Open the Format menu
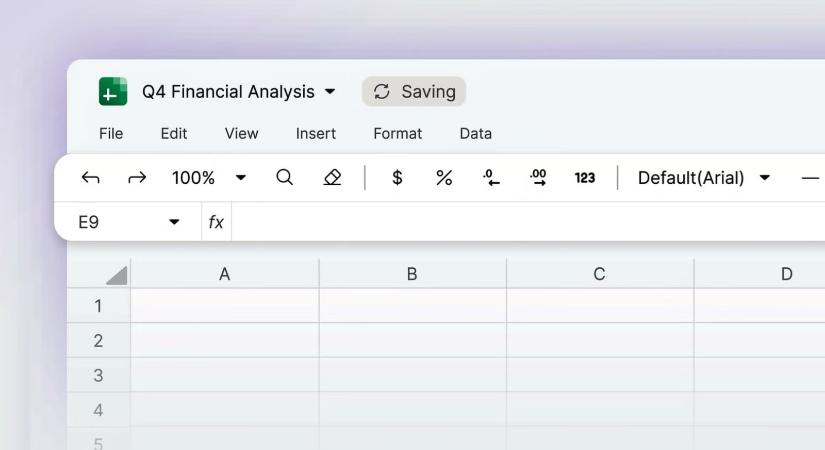The height and width of the screenshot is (450, 825). point(398,133)
